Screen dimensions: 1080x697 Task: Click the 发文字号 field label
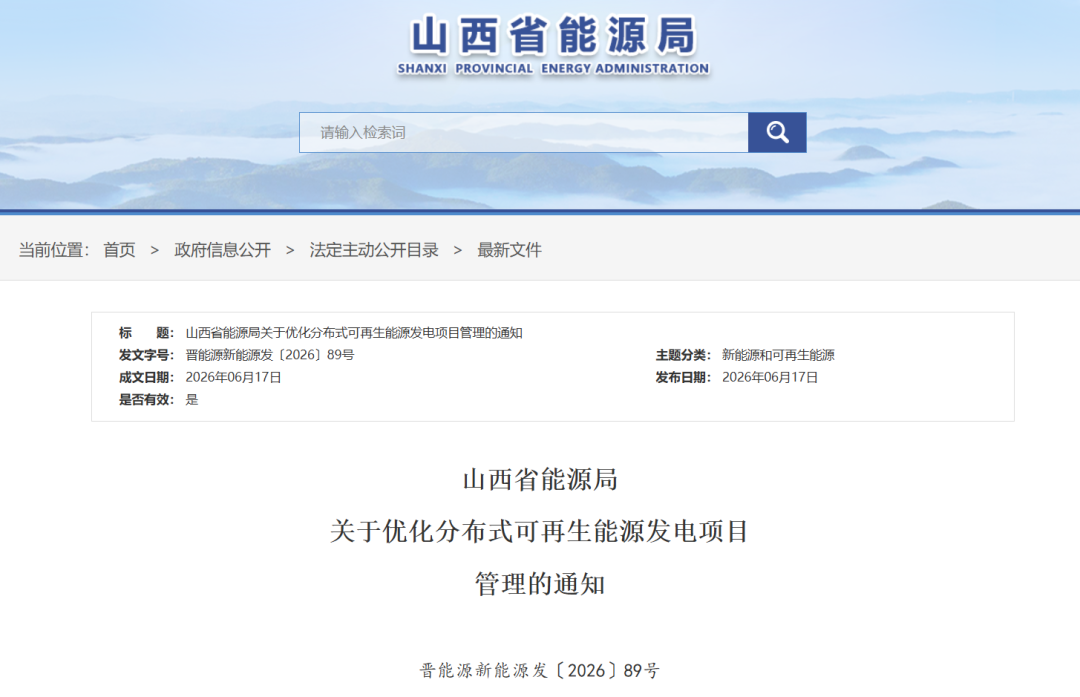146,355
